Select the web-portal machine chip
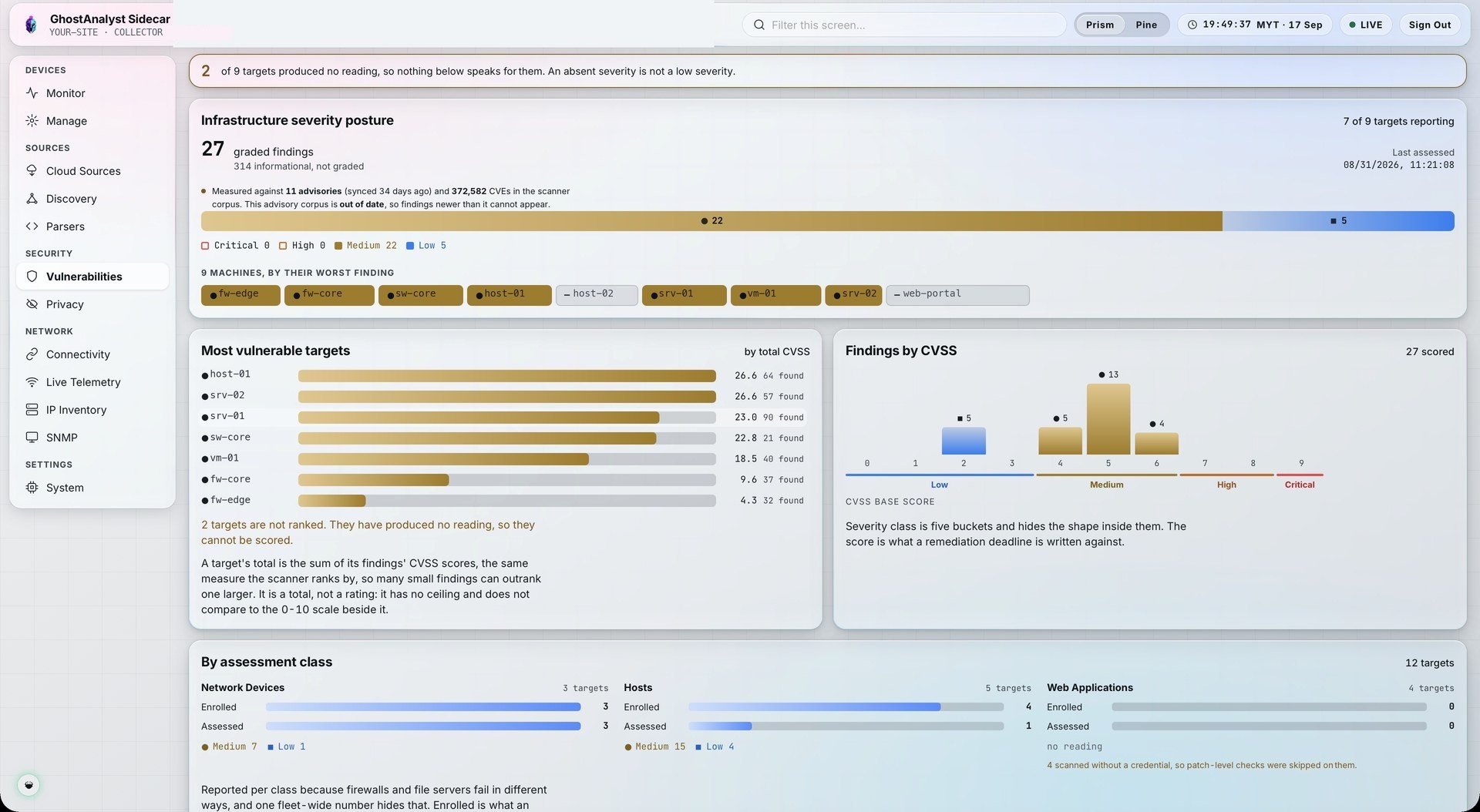This screenshot has width=1480, height=812. tap(957, 295)
